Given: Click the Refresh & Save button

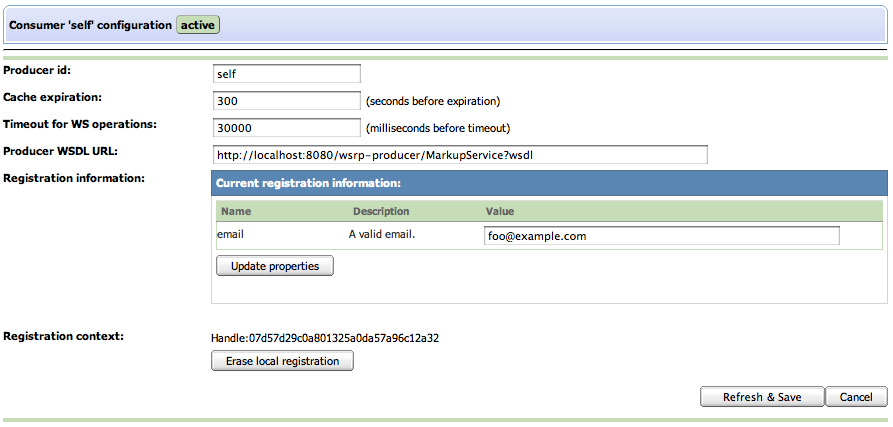Looking at the screenshot, I should click(762, 397).
